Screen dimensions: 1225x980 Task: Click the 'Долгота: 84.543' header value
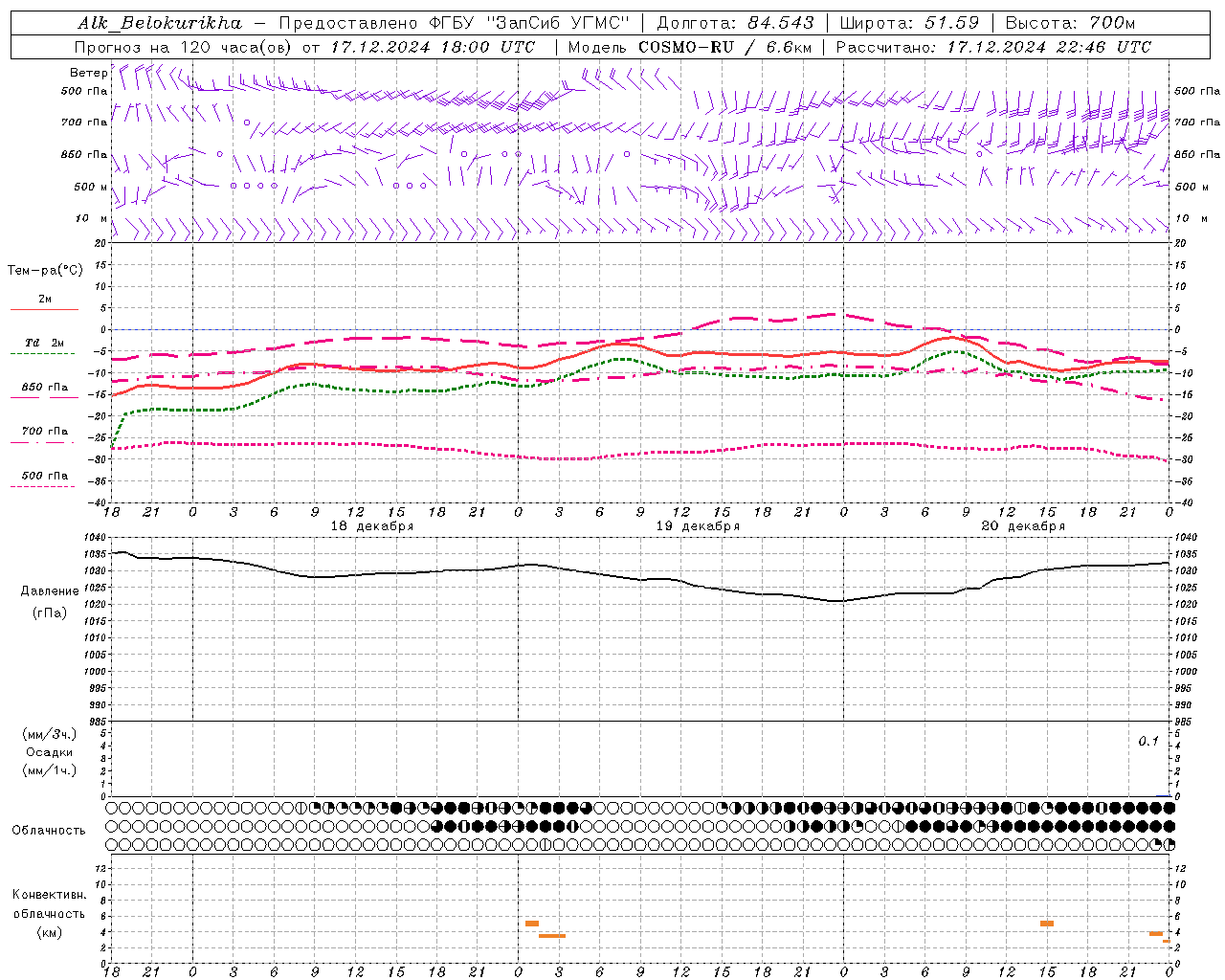735,23
